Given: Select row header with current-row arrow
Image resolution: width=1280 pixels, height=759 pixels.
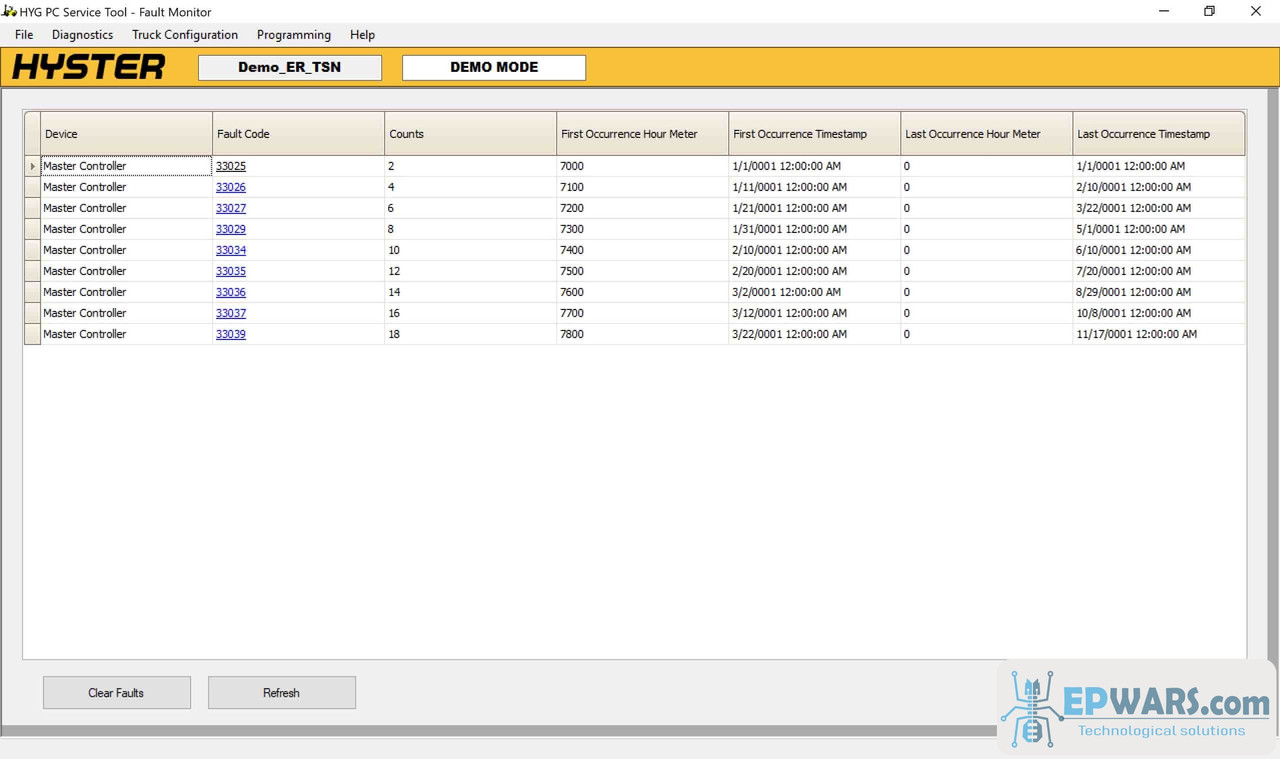Looking at the screenshot, I should tap(32, 166).
